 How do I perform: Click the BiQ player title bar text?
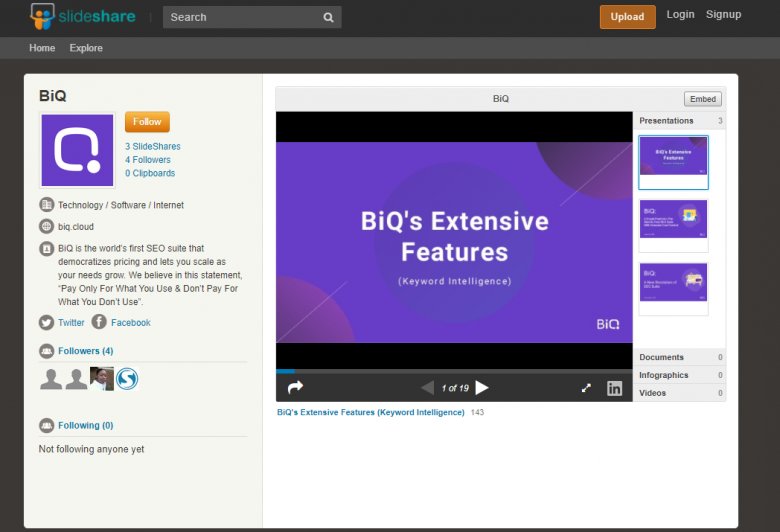501,99
